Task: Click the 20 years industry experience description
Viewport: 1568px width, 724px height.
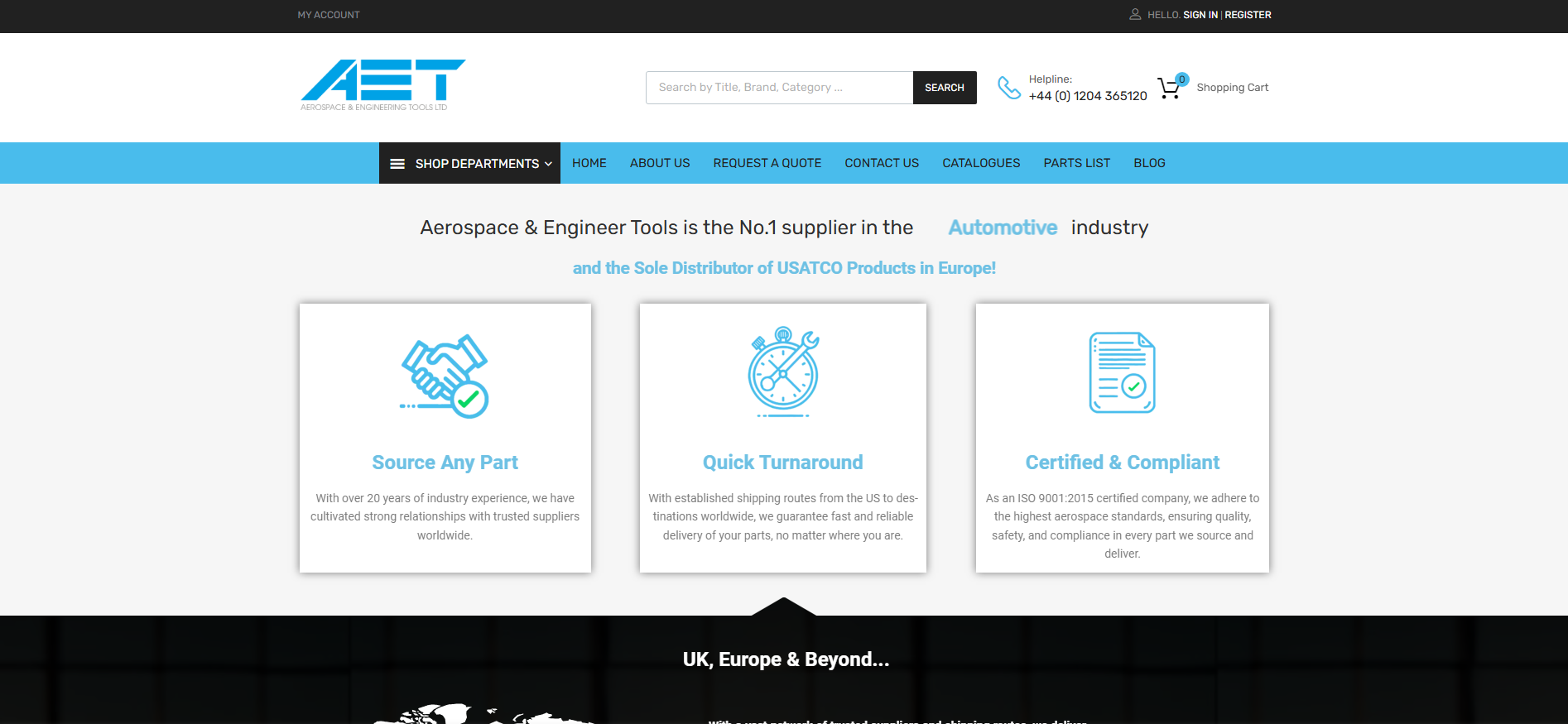Action: [445, 516]
